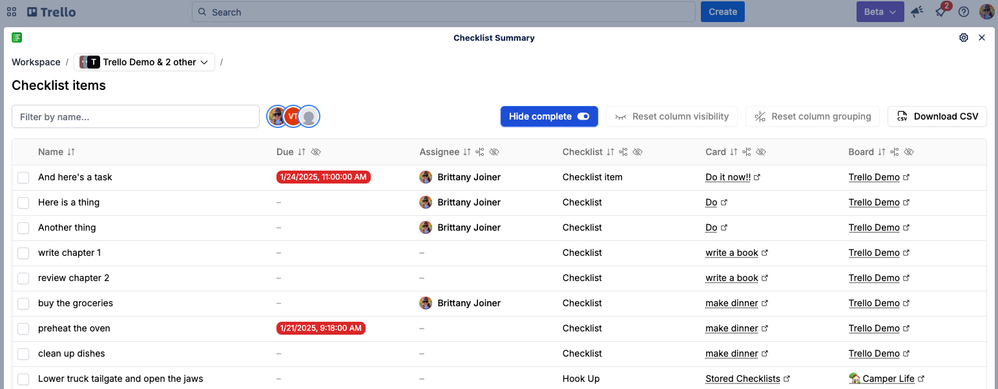Click the 1/24/2025 due date badge
The height and width of the screenshot is (389, 998).
(323, 178)
